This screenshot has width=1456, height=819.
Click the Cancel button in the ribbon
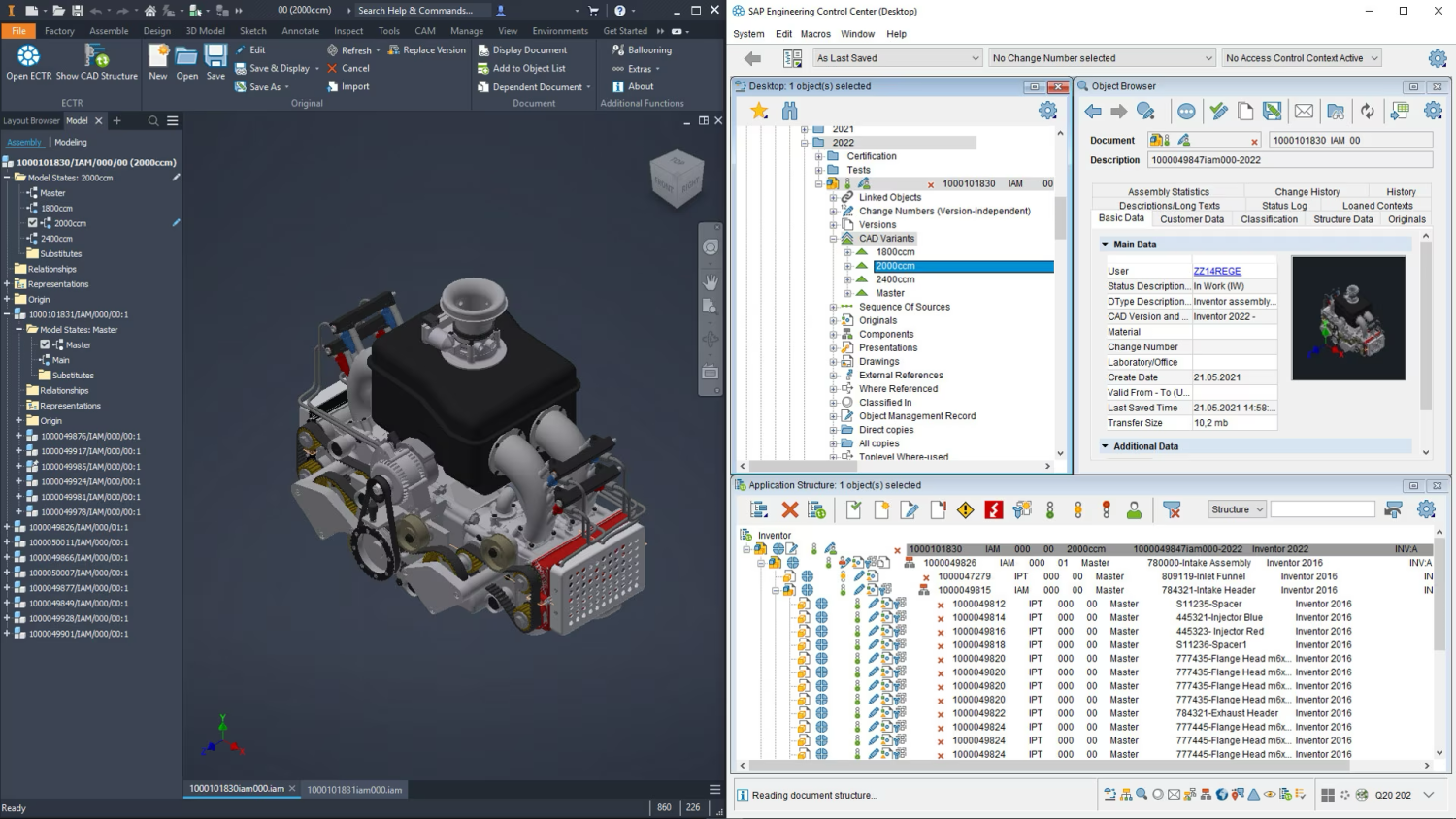348,68
